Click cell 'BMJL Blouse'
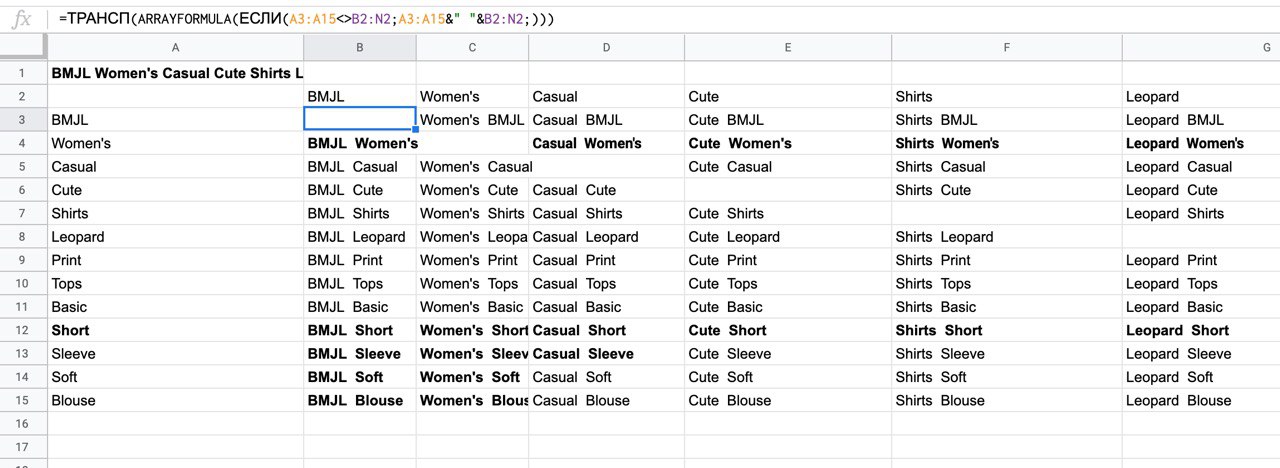The image size is (1280, 468). tap(360, 400)
